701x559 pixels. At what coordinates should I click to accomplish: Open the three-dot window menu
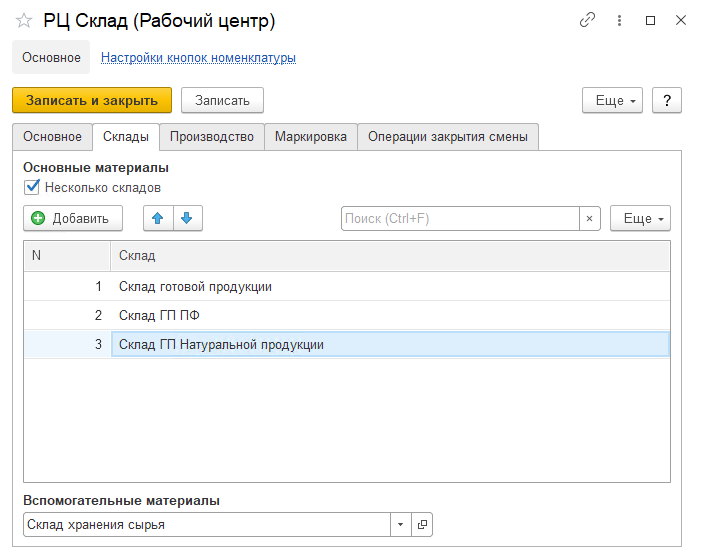click(x=619, y=20)
